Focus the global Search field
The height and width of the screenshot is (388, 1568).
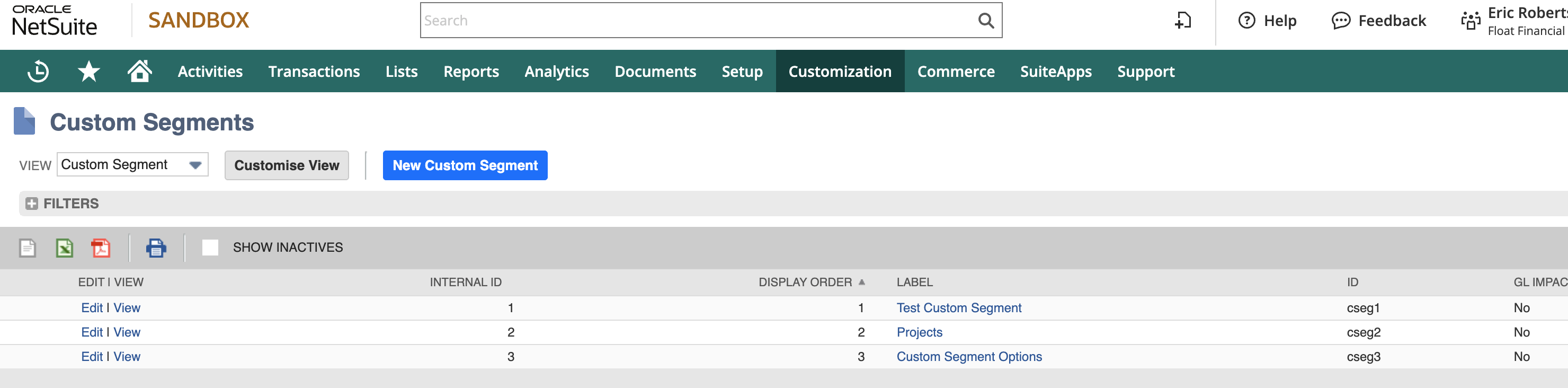(697, 21)
